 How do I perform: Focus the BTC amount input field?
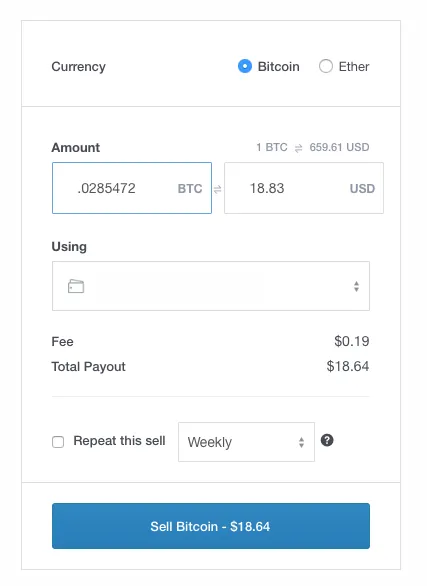click(132, 188)
